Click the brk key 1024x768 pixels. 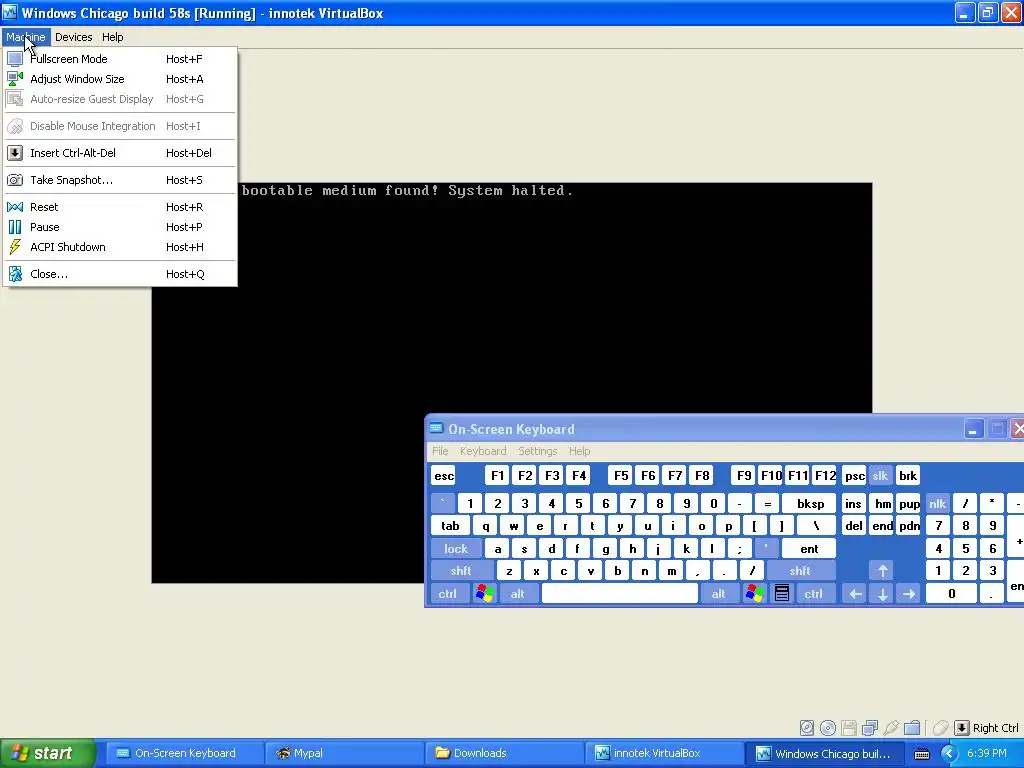[908, 475]
